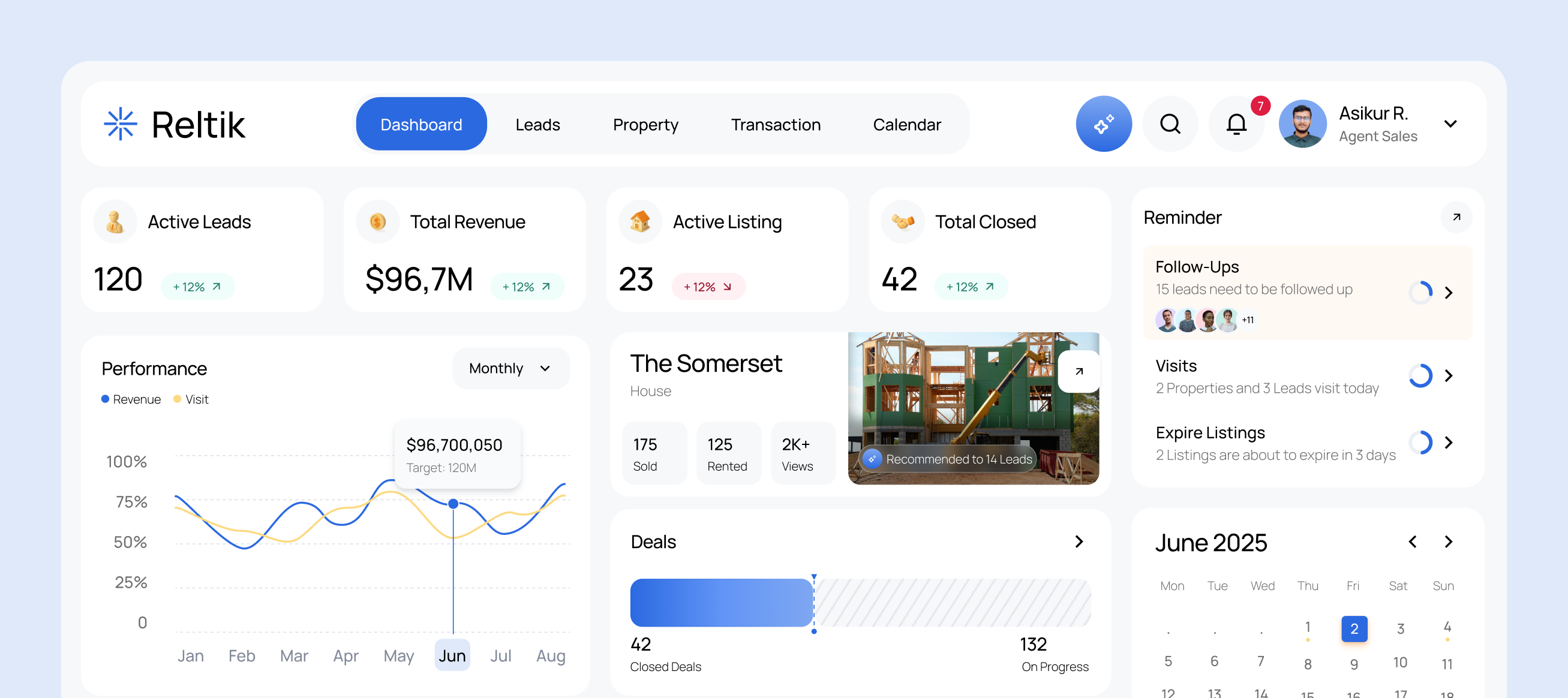Expand Follow-Ups reminder chevron
Image resolution: width=1568 pixels, height=698 pixels.
click(x=1449, y=293)
